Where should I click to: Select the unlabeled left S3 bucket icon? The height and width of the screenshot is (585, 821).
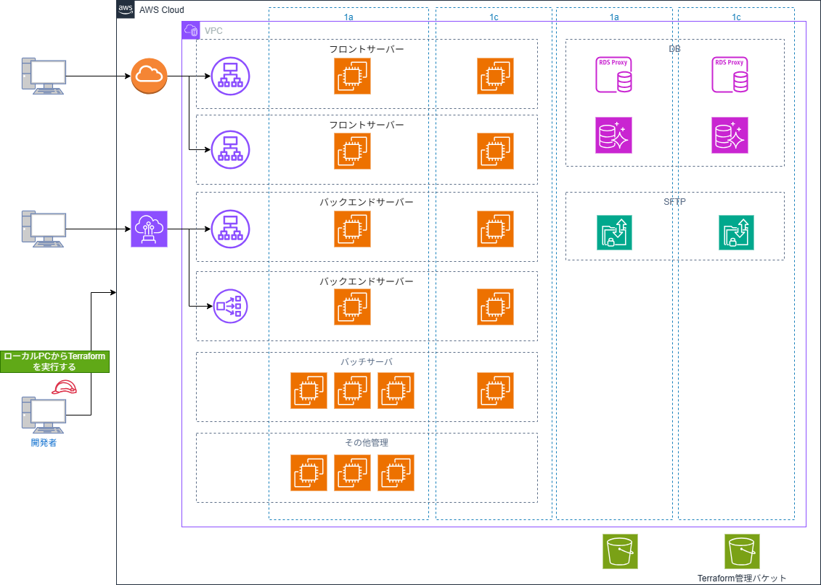pyautogui.click(x=620, y=551)
